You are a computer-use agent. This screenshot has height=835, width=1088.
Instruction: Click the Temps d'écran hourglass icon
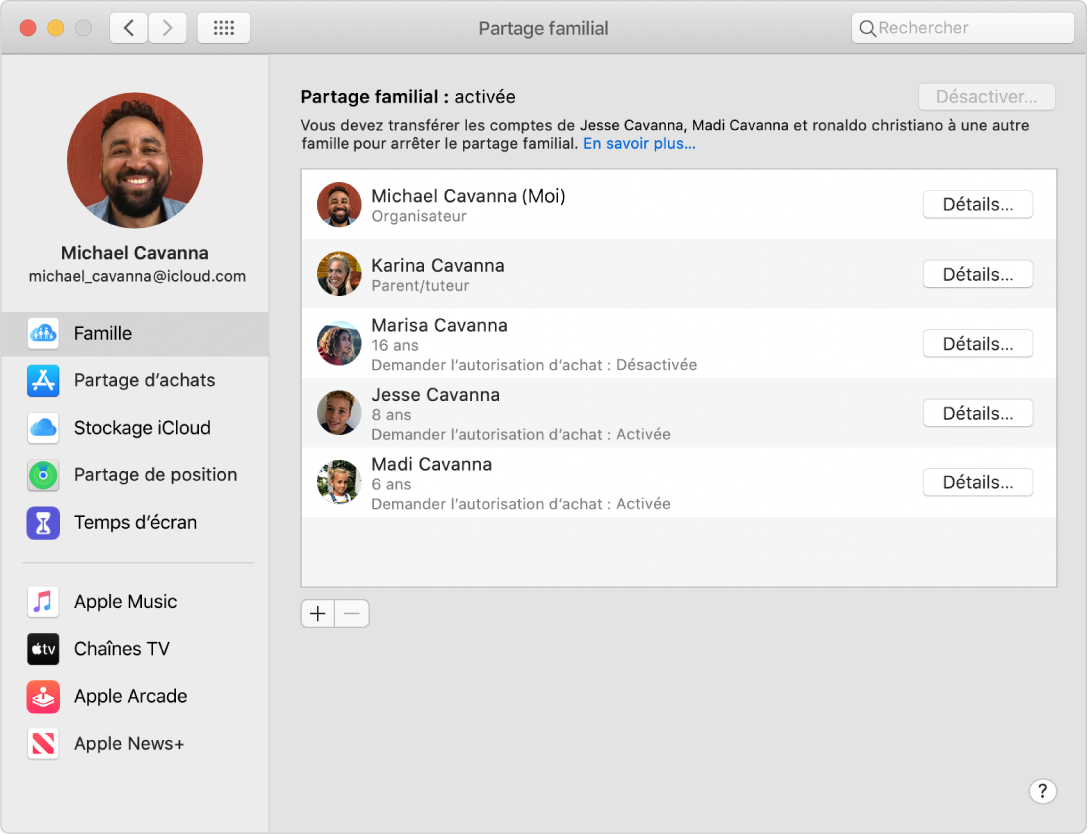pos(43,523)
